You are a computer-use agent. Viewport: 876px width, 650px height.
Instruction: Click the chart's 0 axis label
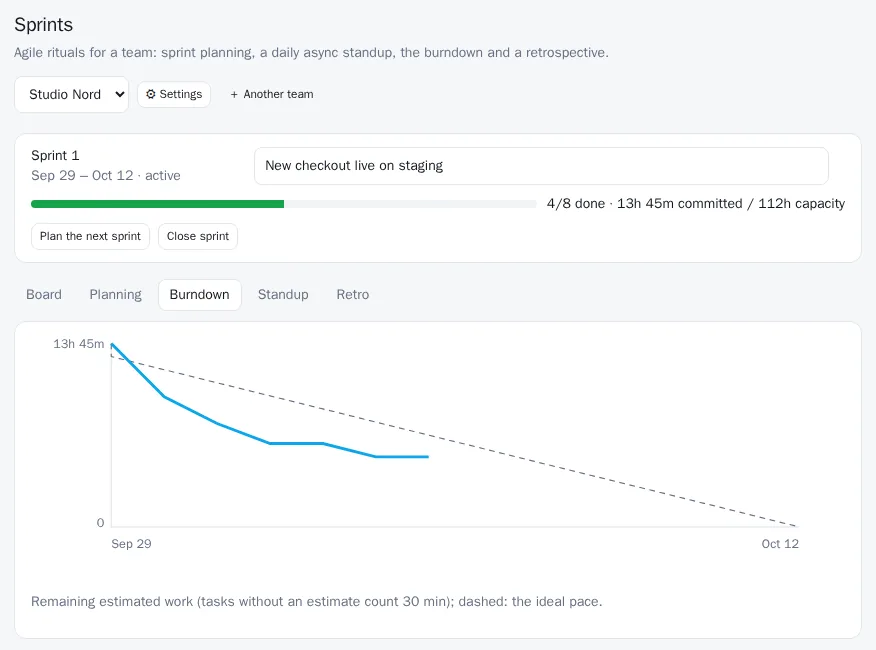(x=101, y=523)
